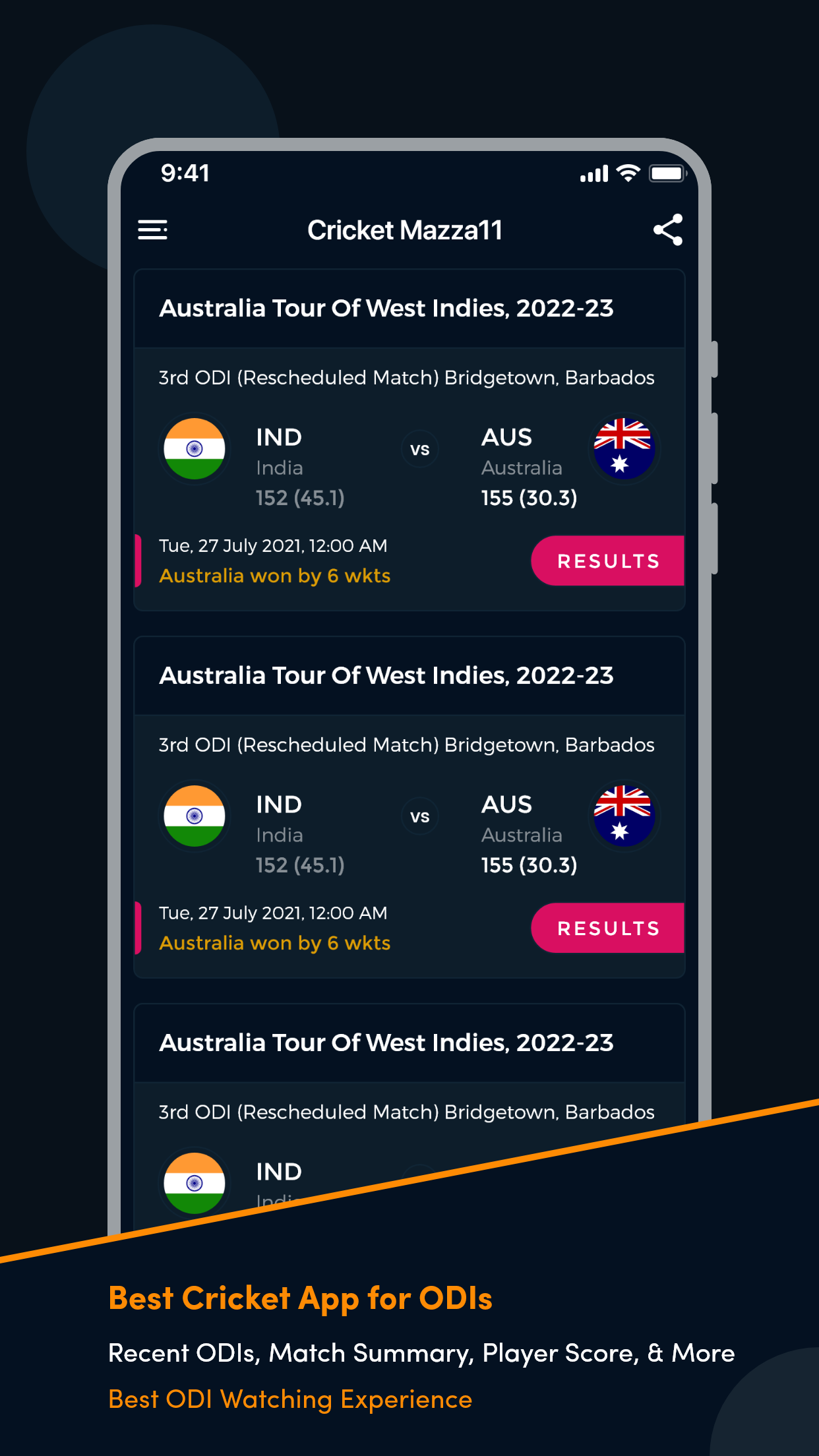Tap the cellular signal bars icon
Viewport: 819px width, 1456px height.
click(594, 174)
